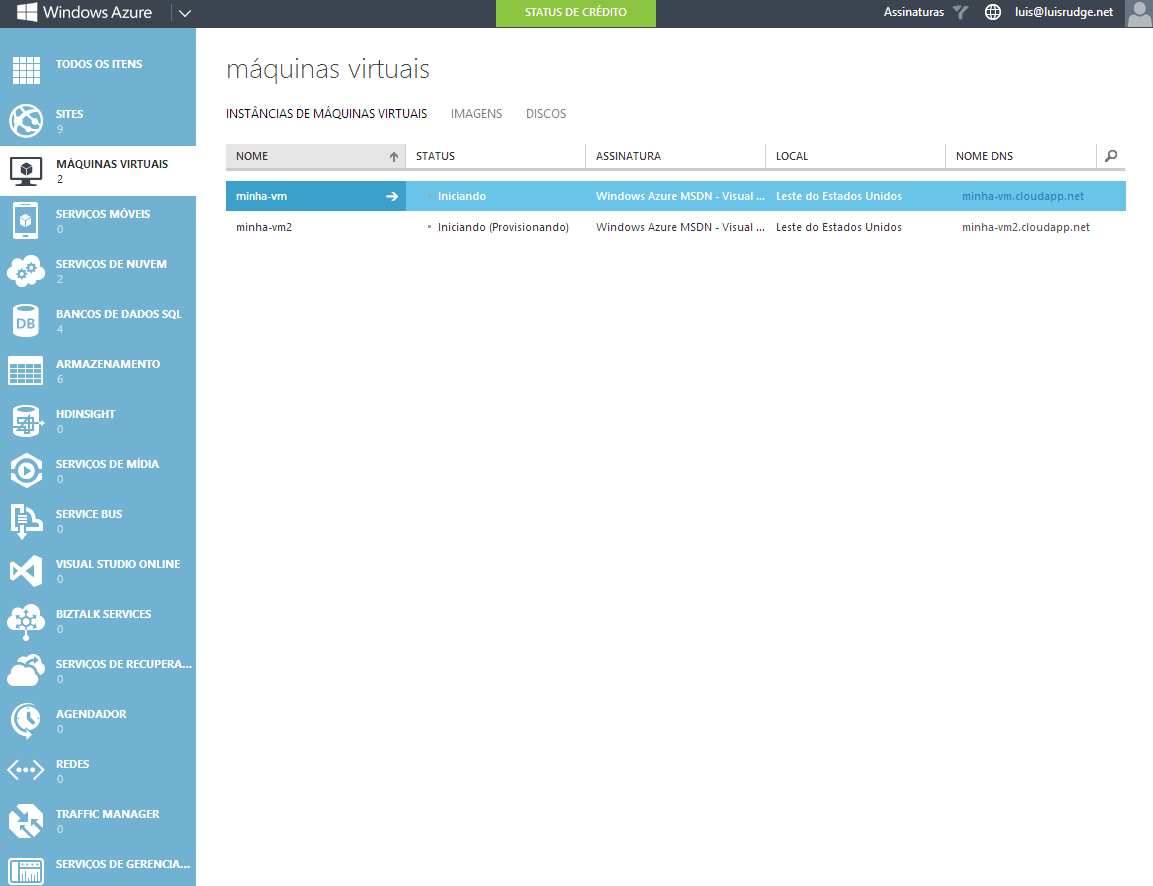This screenshot has height=886, width=1153.
Task: Open the Serviços de Mídia play icon
Action: (26, 471)
